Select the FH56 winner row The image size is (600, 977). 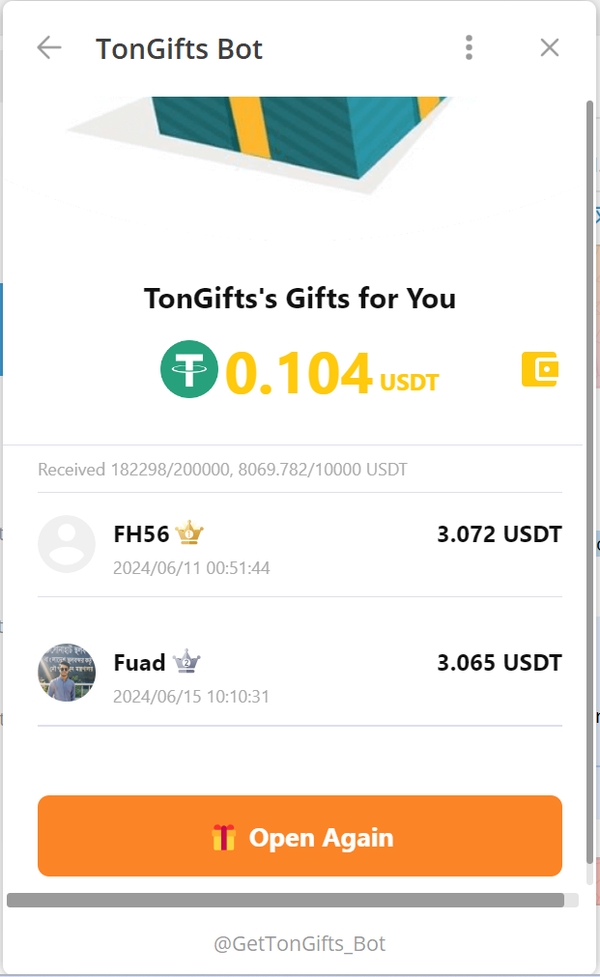tap(300, 545)
